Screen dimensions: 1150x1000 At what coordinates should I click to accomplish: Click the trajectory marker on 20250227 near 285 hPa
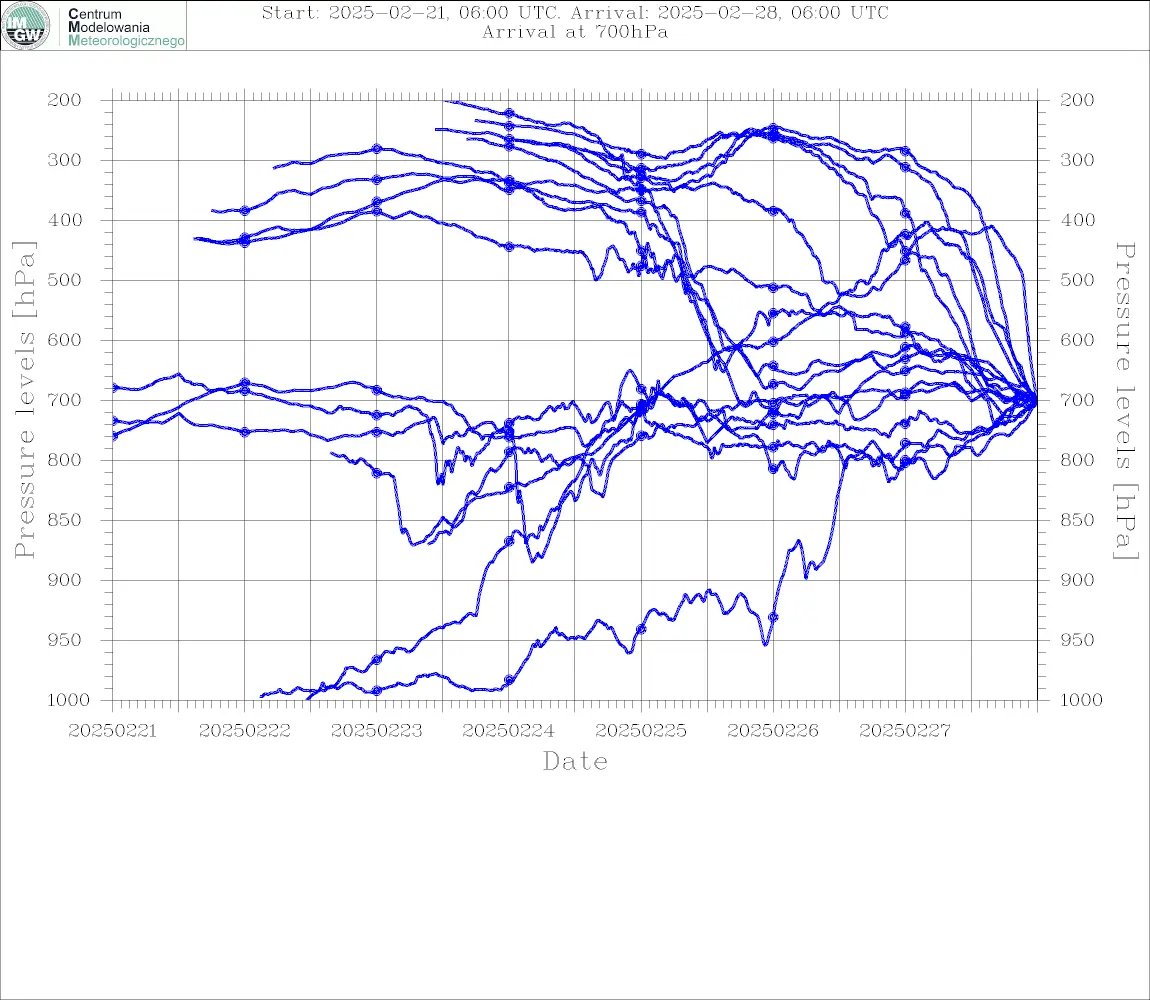click(905, 151)
